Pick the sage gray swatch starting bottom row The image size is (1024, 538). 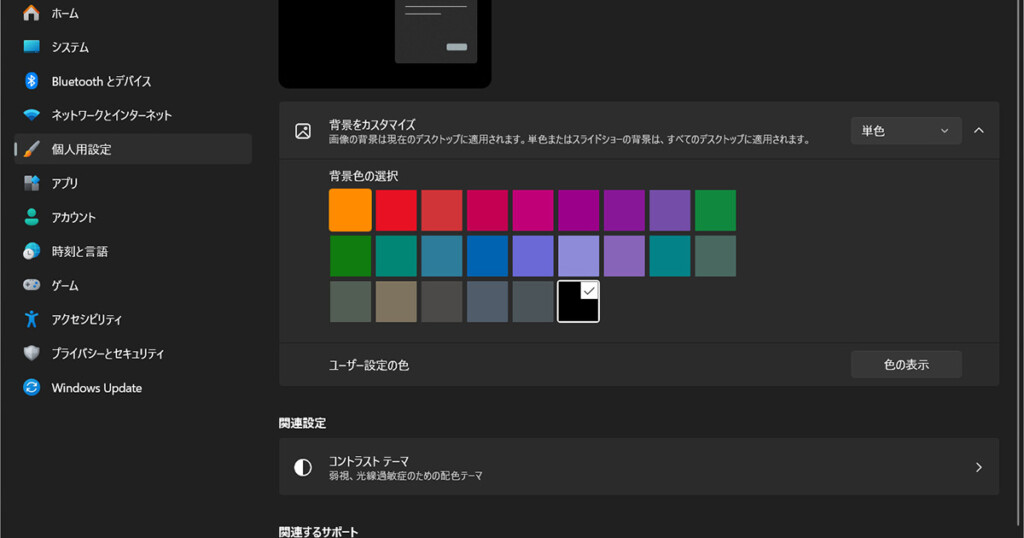coord(350,302)
